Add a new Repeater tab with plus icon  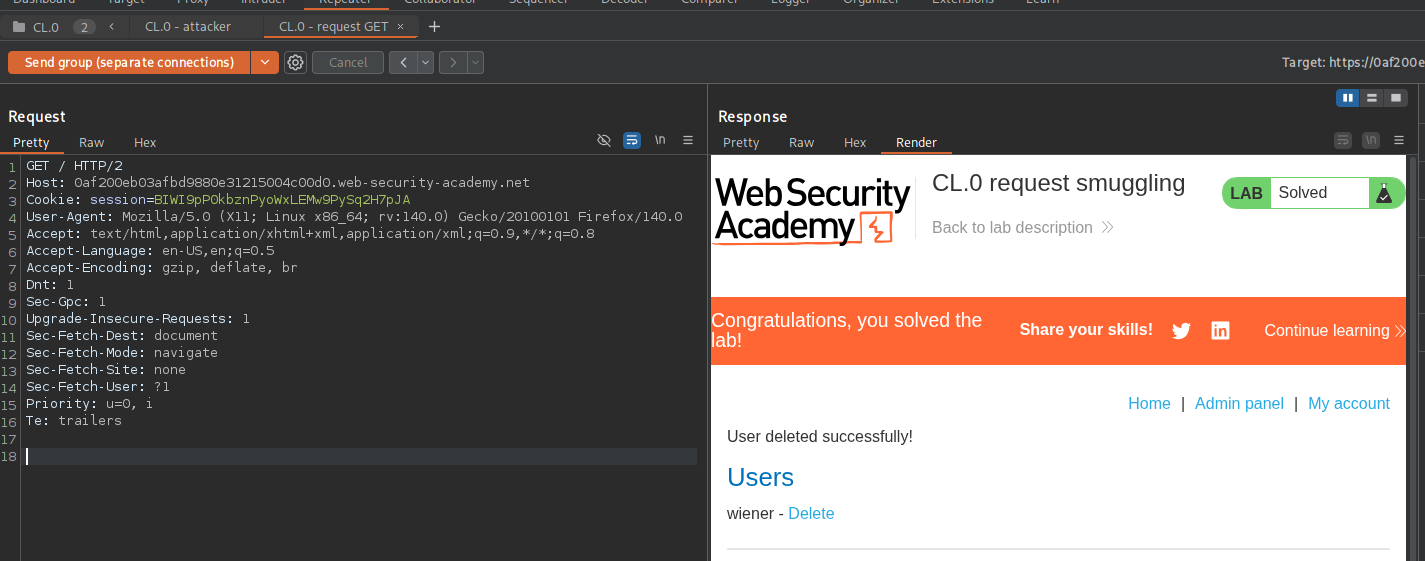tap(434, 27)
